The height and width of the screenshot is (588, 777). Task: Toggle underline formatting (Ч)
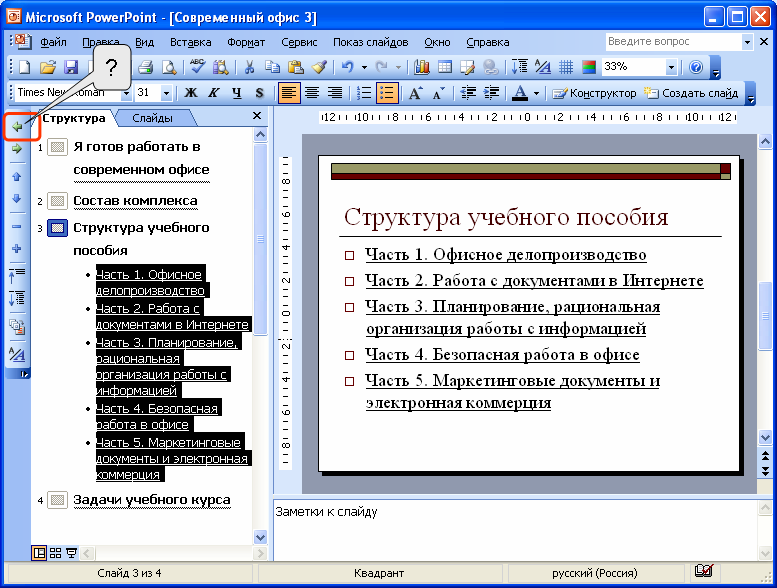click(237, 93)
